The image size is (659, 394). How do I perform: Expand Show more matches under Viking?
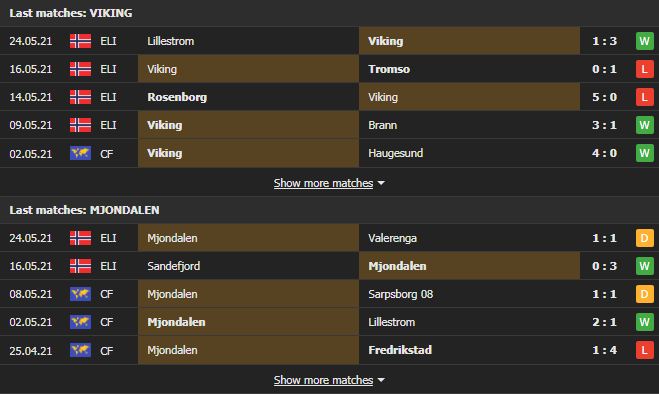pyautogui.click(x=323, y=183)
